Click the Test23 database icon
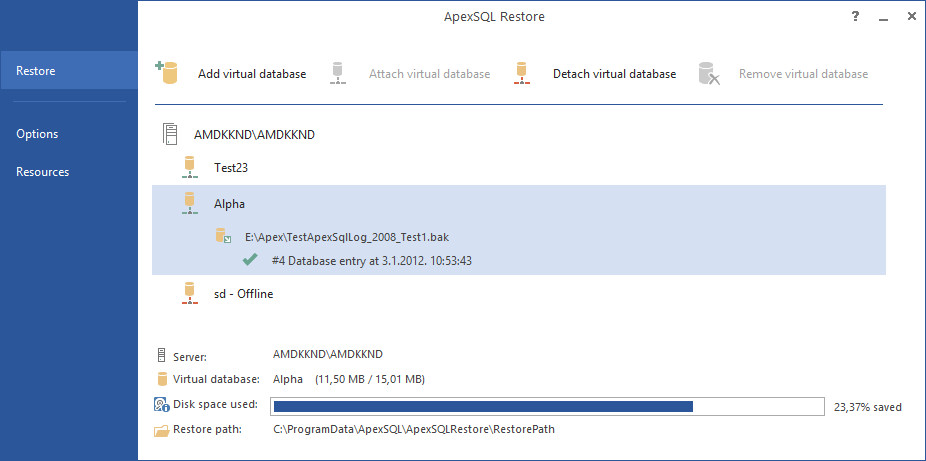The width and height of the screenshot is (926, 461). tap(190, 168)
